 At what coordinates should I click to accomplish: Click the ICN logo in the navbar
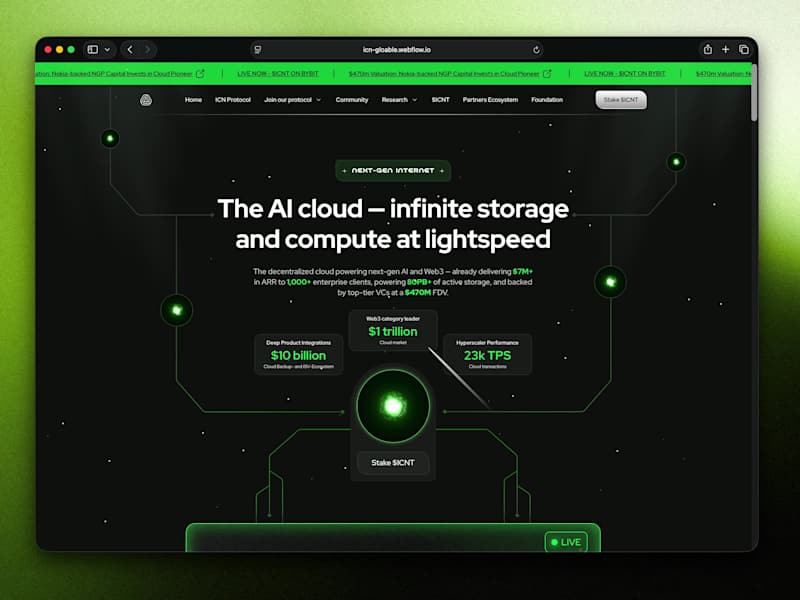pyautogui.click(x=148, y=100)
